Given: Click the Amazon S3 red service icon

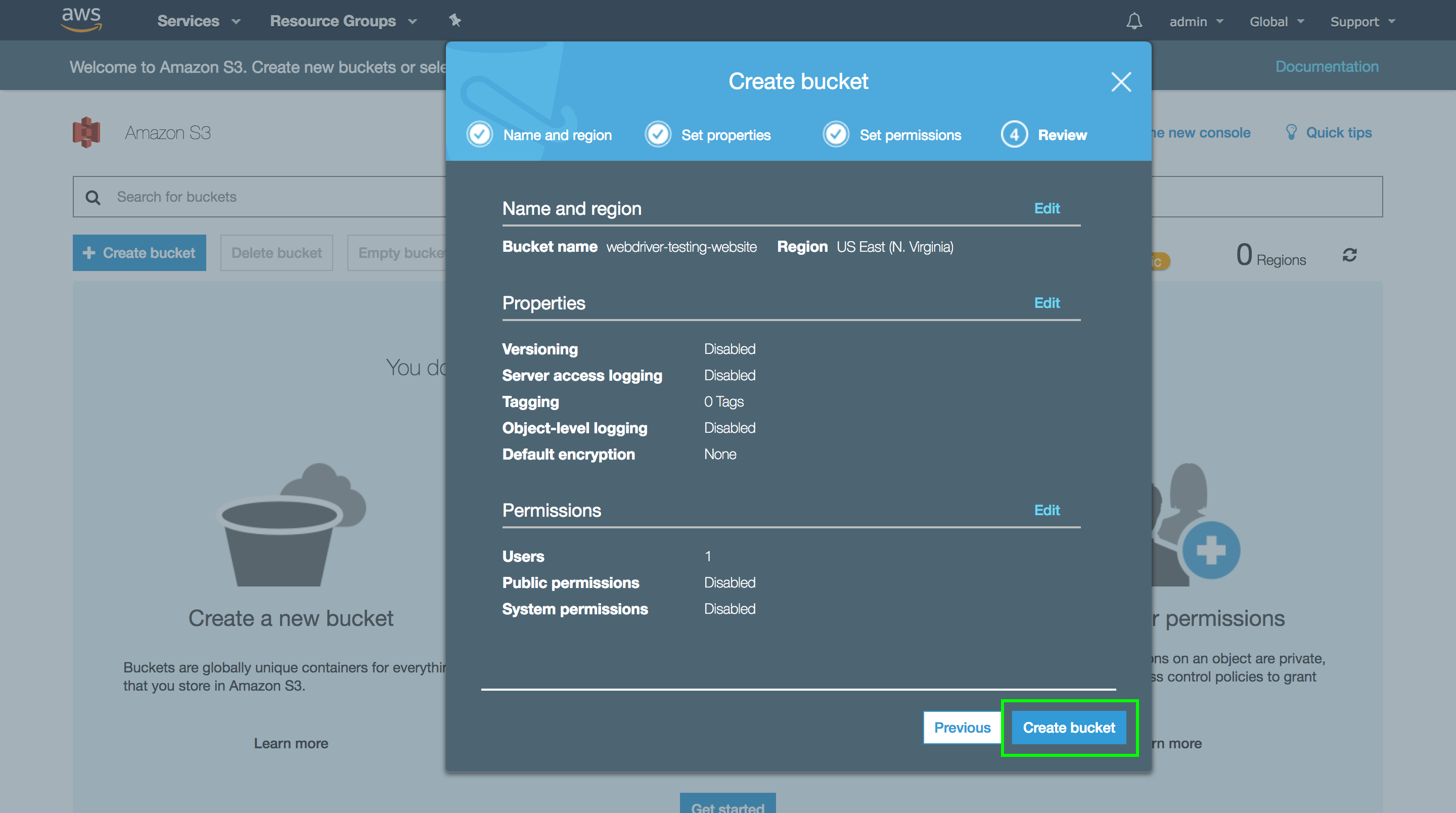Looking at the screenshot, I should tap(86, 132).
